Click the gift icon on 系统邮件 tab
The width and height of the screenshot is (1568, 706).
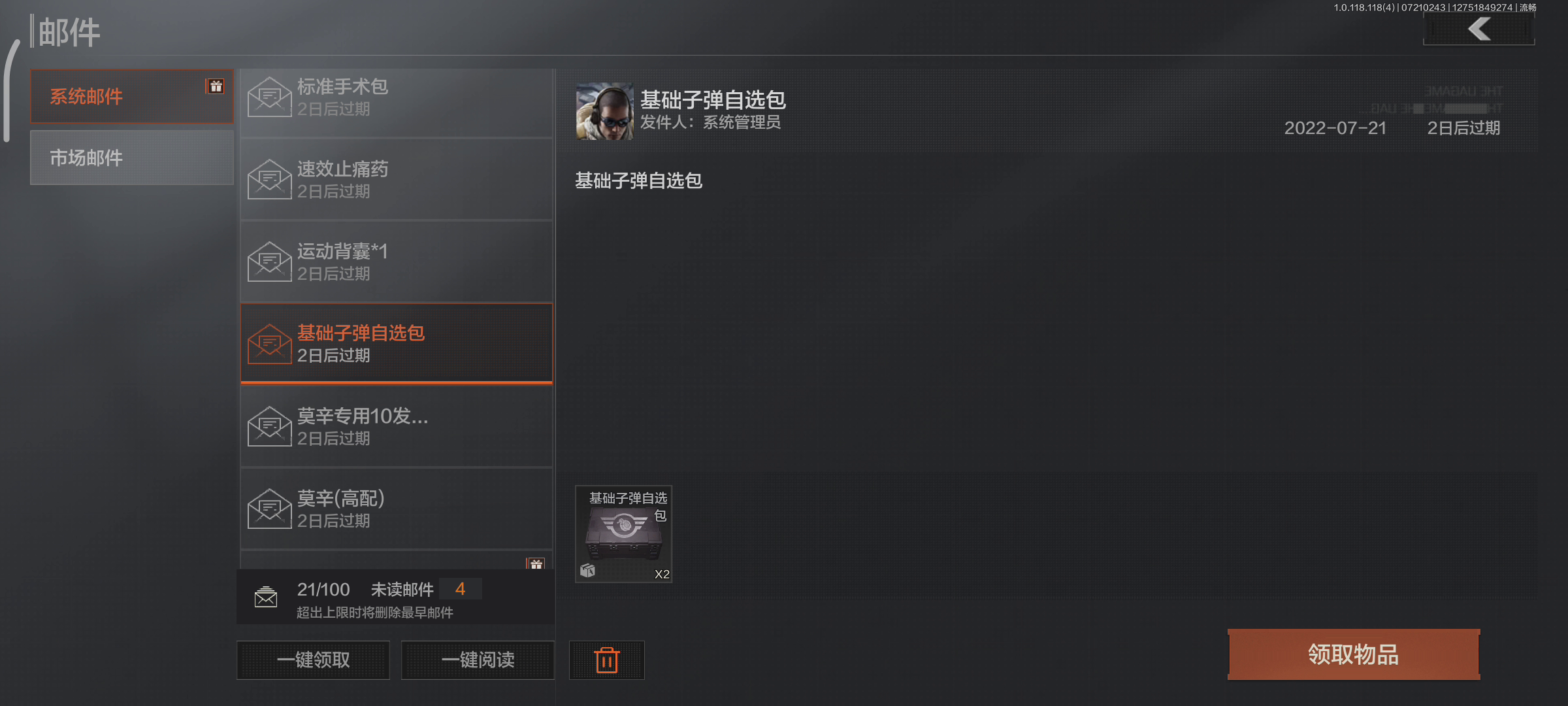pyautogui.click(x=216, y=86)
